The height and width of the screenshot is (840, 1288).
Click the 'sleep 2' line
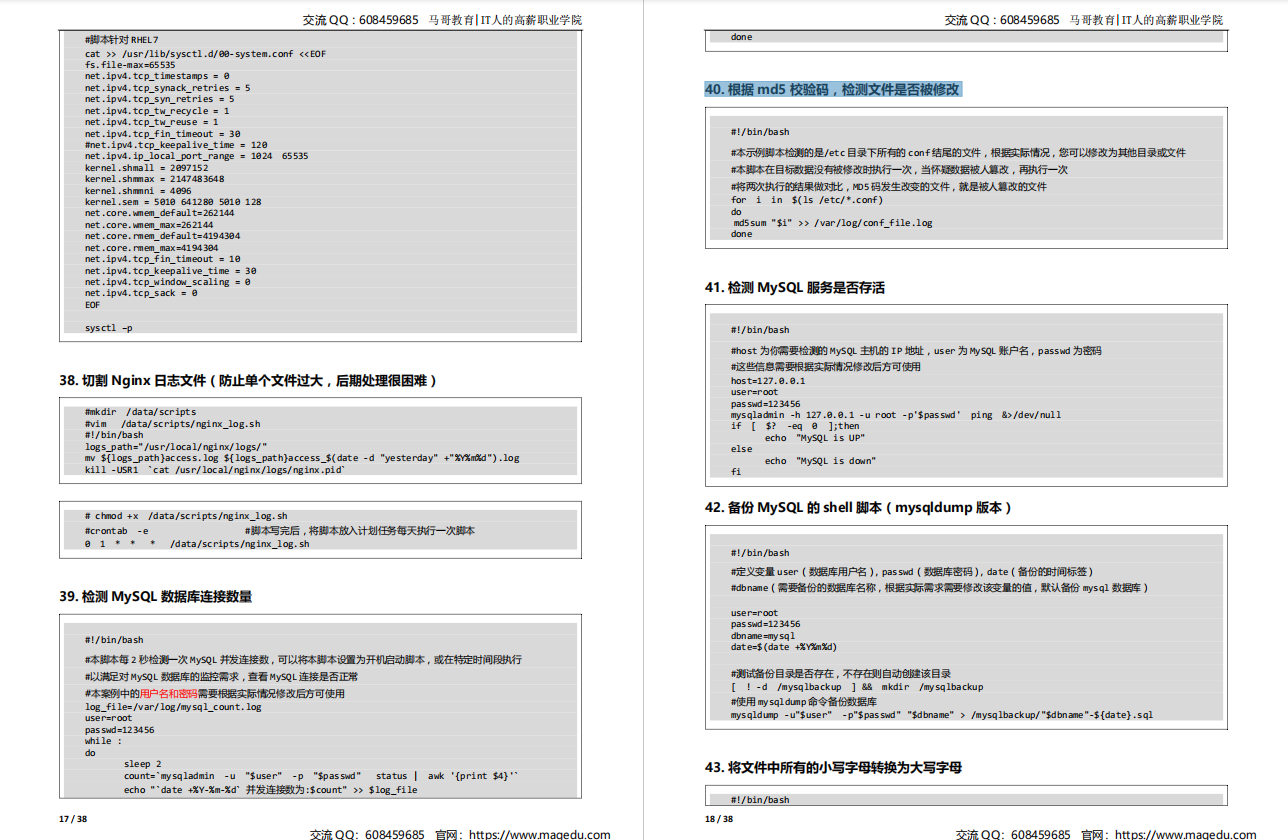click(x=143, y=763)
